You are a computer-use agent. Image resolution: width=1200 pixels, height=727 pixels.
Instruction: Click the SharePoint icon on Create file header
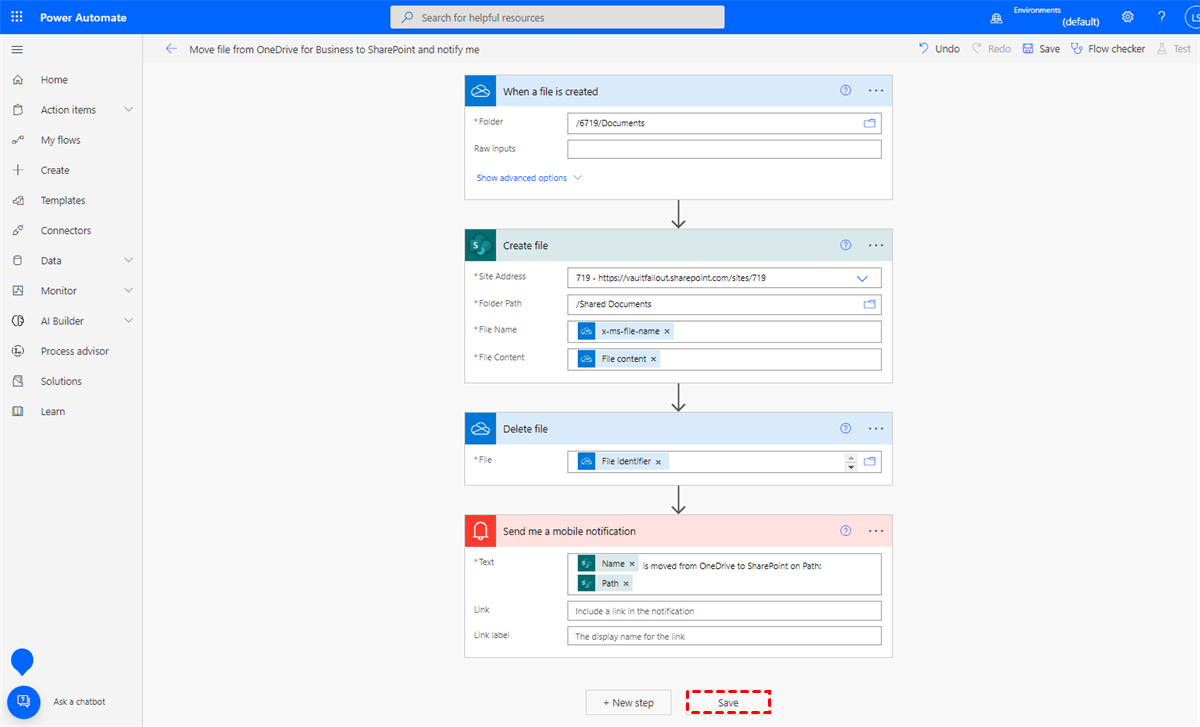[x=481, y=245]
